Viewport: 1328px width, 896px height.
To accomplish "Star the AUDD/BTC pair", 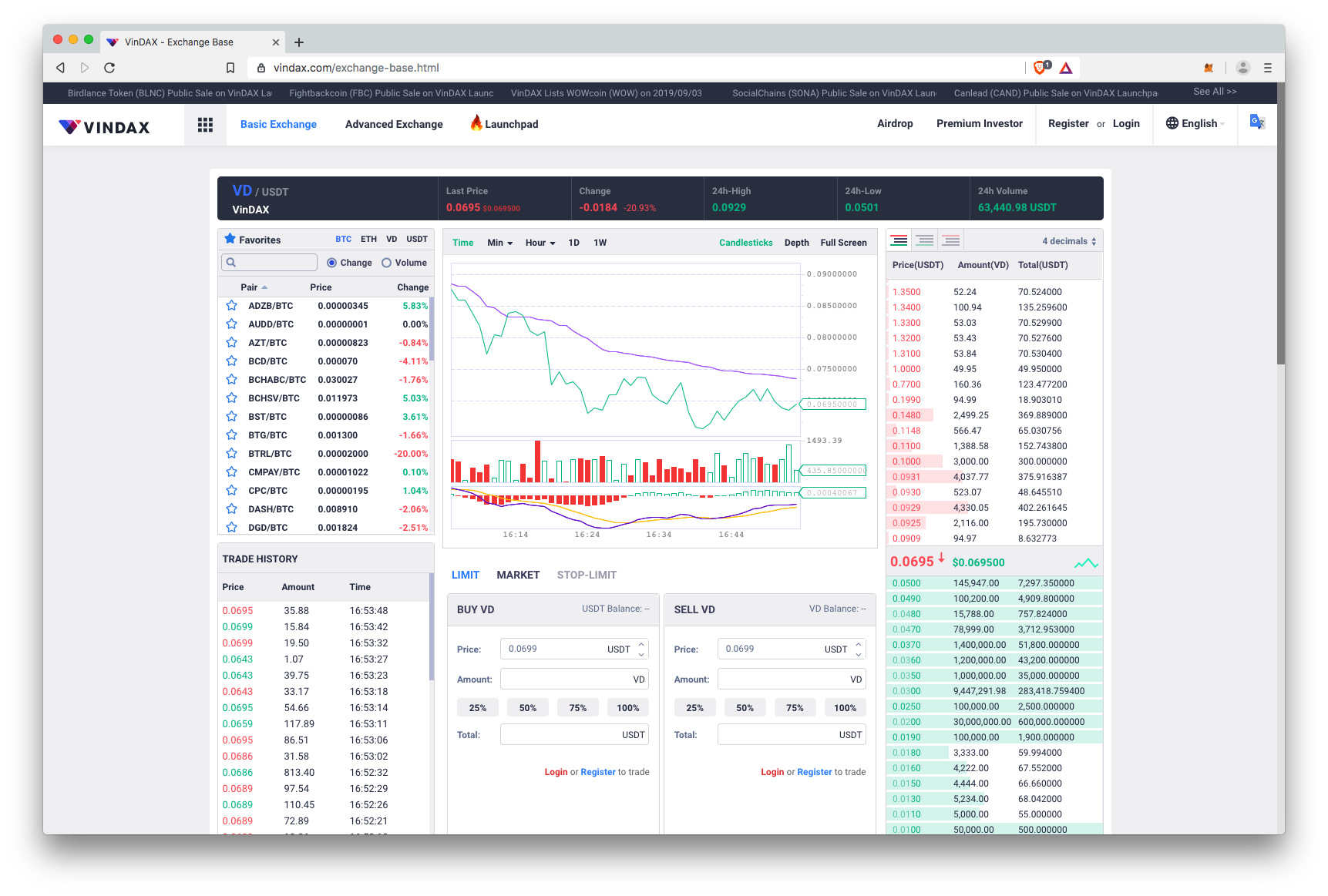I will click(231, 324).
